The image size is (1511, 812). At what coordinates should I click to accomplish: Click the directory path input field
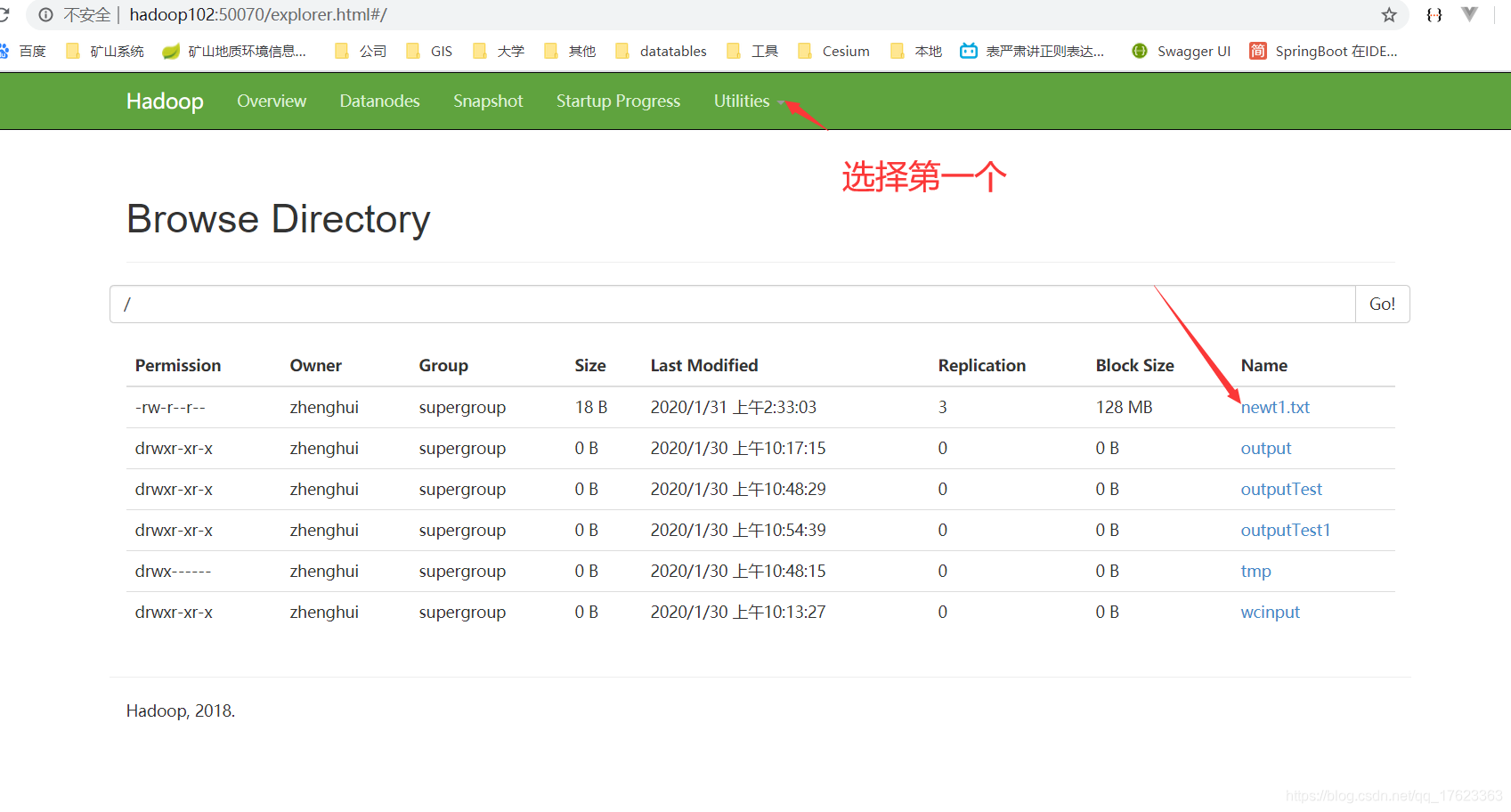(x=732, y=304)
